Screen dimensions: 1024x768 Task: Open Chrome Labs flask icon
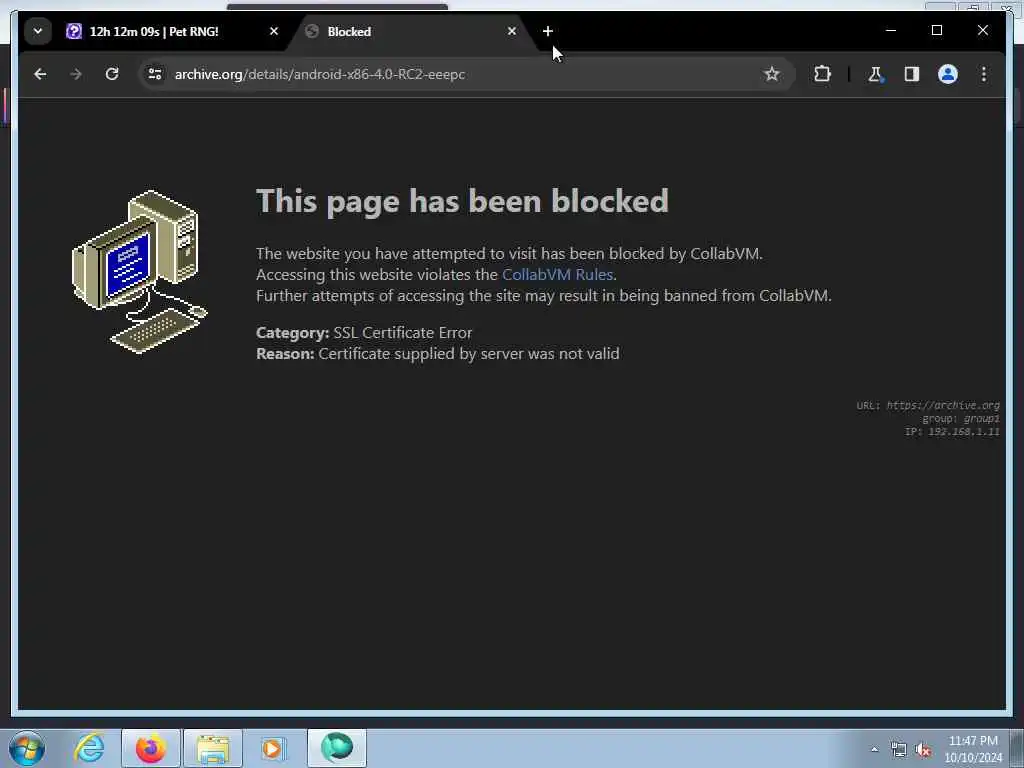[x=875, y=74]
